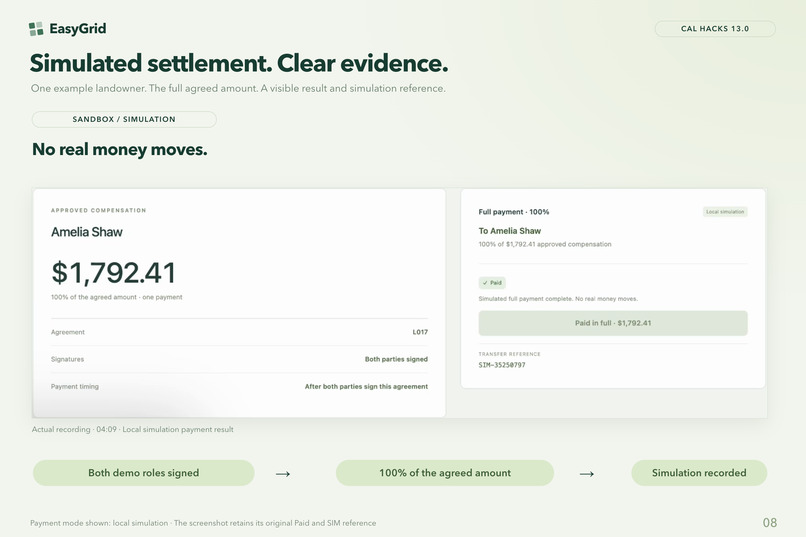Click the 'Simulation recorded' pill
The height and width of the screenshot is (537, 806).
click(x=699, y=473)
